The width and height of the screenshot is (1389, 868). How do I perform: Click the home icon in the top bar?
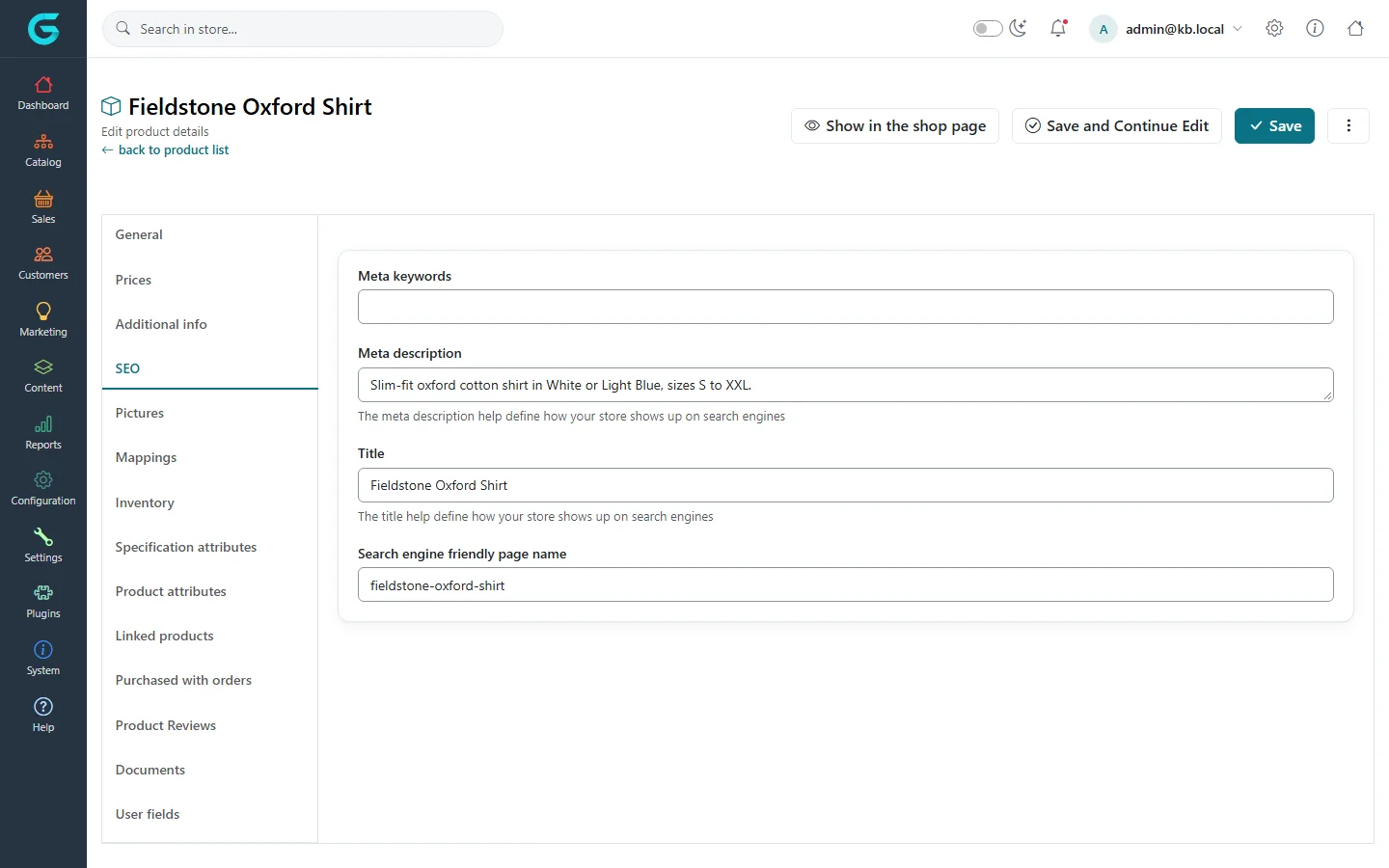click(x=1355, y=29)
